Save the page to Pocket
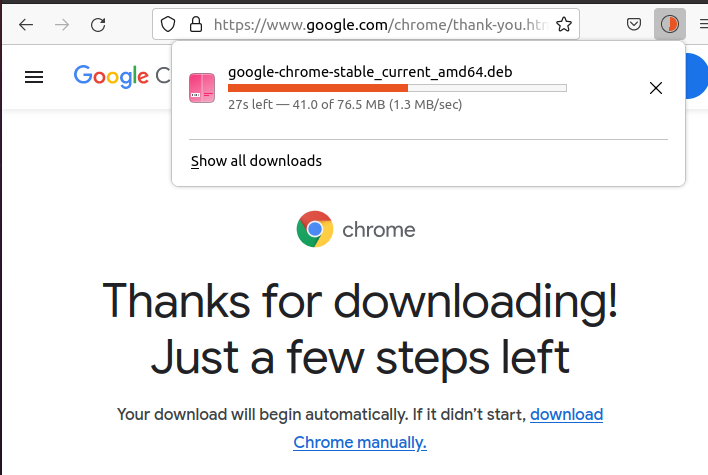 click(634, 24)
